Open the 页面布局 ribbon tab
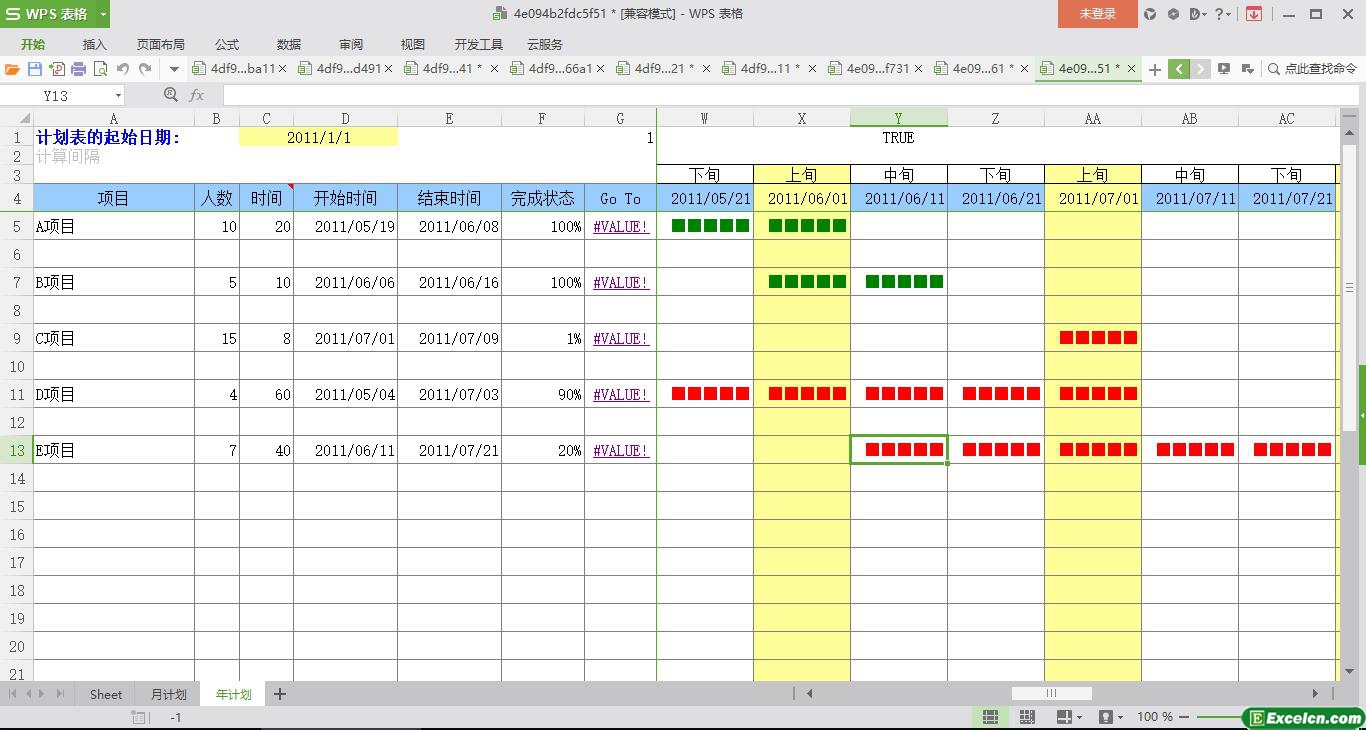1366x730 pixels. (160, 44)
